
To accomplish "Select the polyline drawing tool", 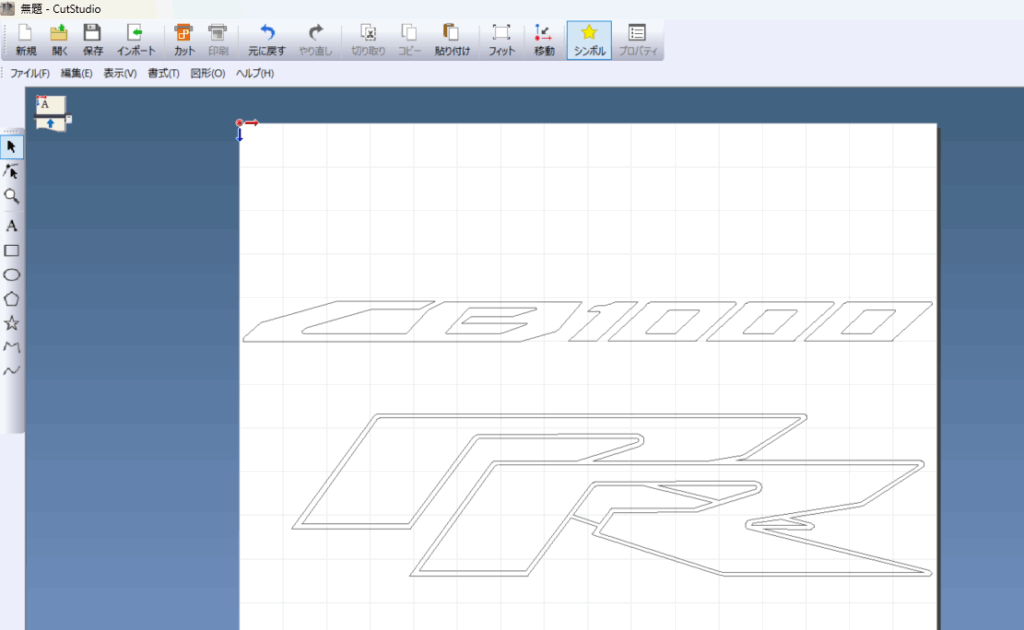I will pos(12,347).
